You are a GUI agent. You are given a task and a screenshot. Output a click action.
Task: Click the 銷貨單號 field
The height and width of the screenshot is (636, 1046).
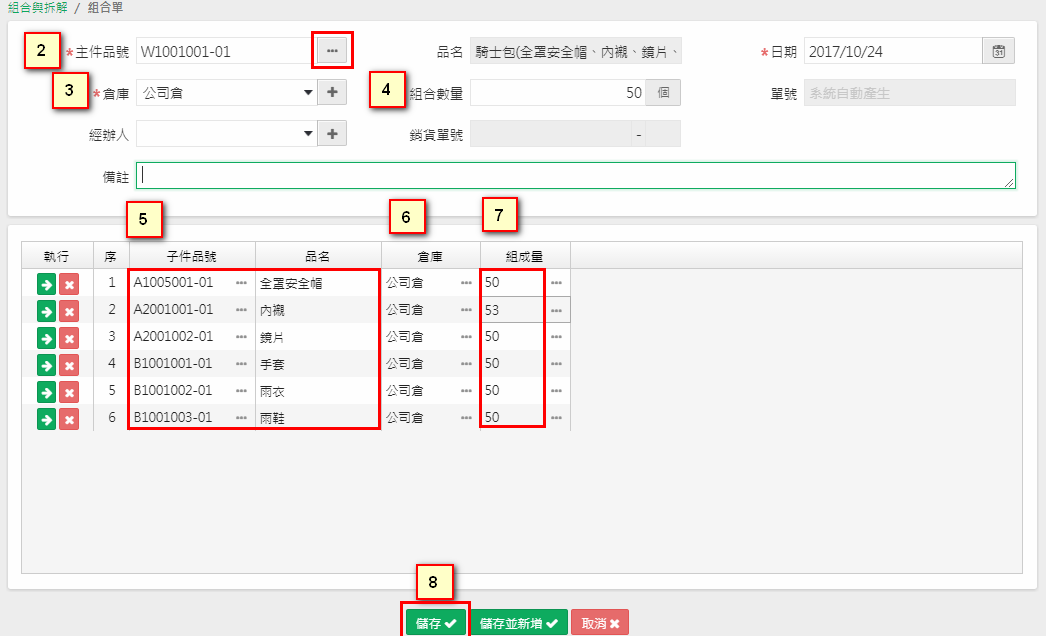[550, 133]
